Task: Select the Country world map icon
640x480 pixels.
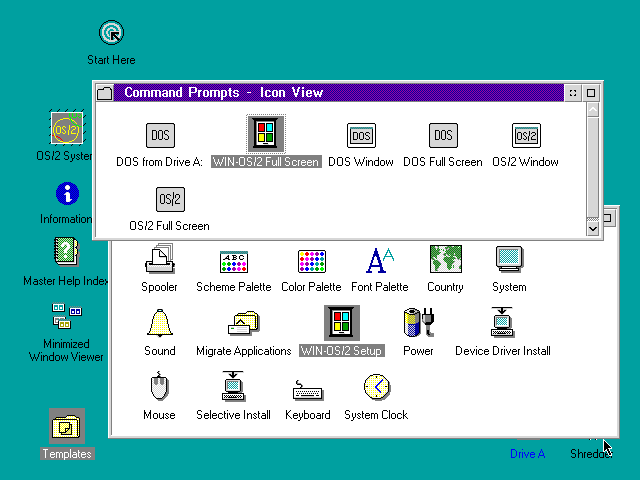Action: pos(446,259)
